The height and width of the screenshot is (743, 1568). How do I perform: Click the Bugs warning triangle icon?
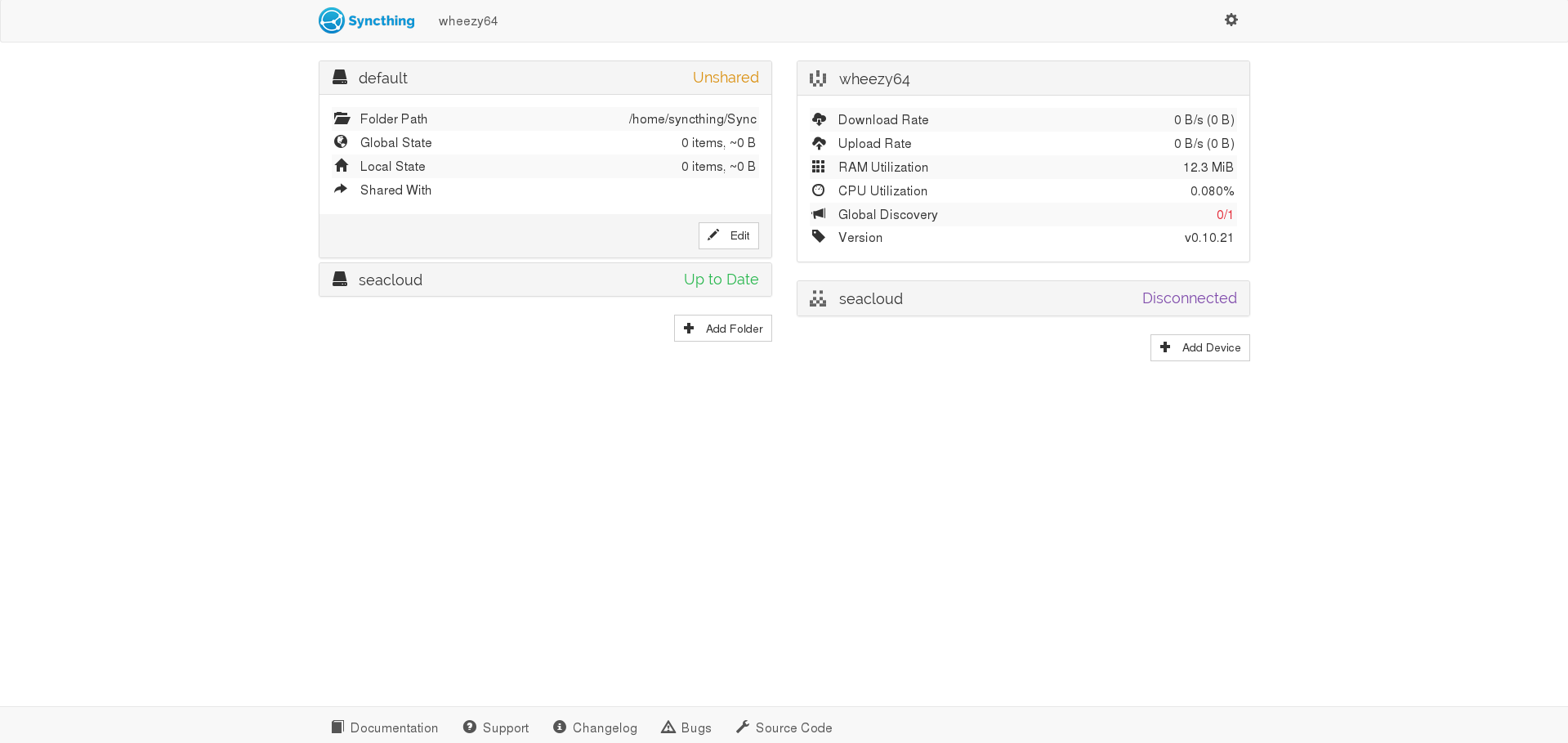pos(668,727)
